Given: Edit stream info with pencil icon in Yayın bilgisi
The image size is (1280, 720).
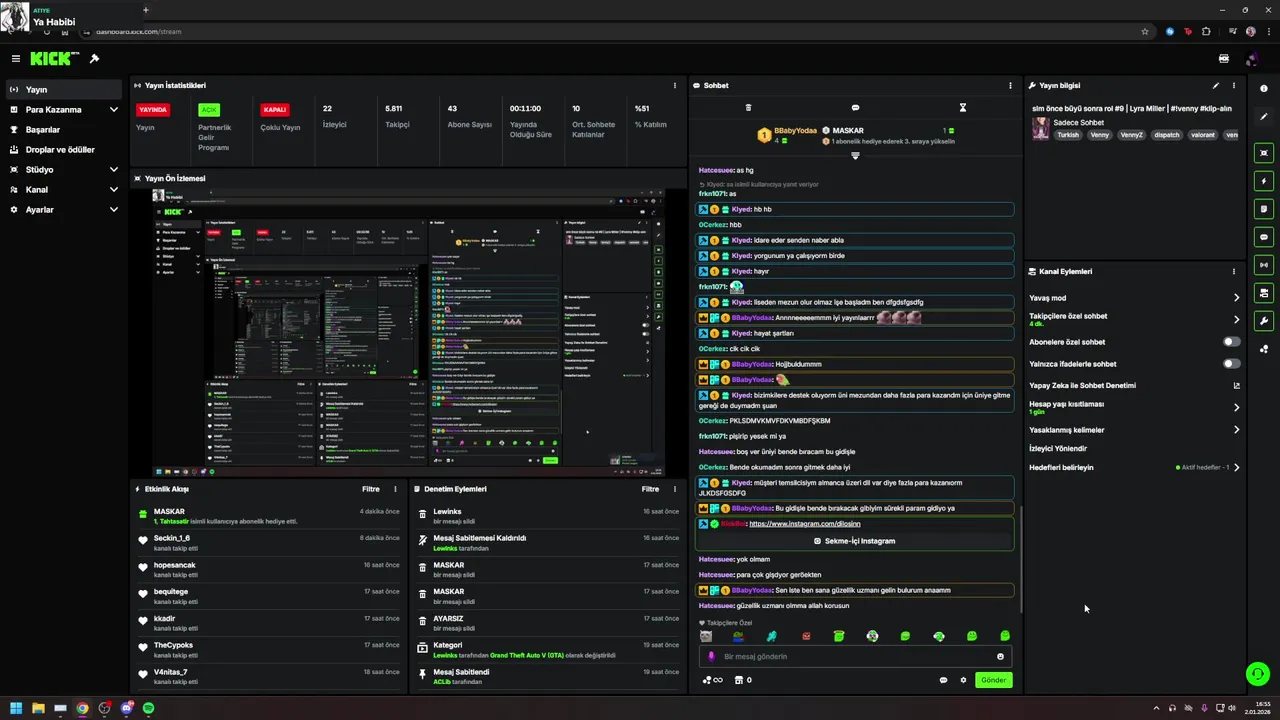Looking at the screenshot, I should 1216,86.
